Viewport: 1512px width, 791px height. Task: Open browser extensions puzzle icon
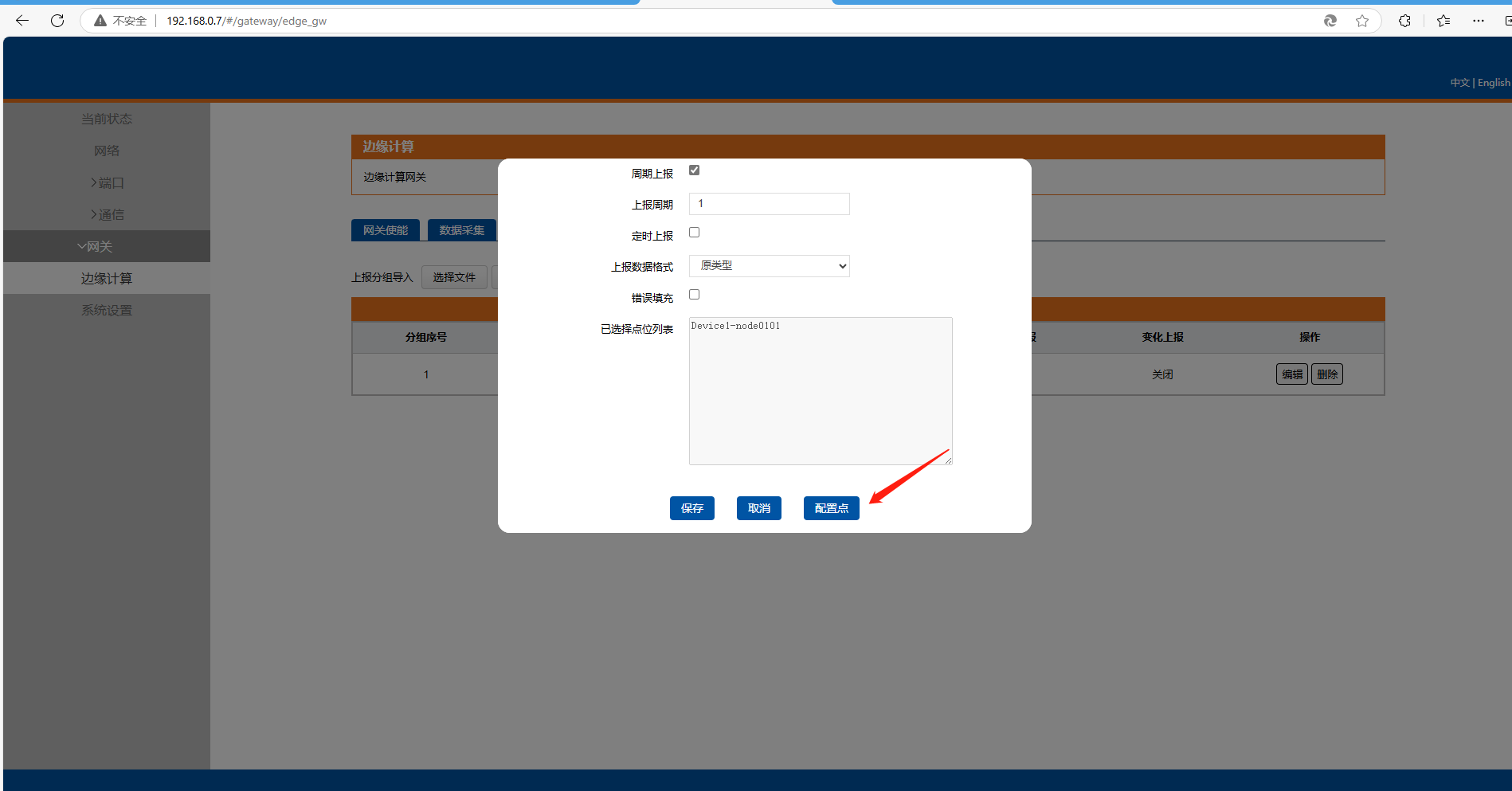[1404, 21]
